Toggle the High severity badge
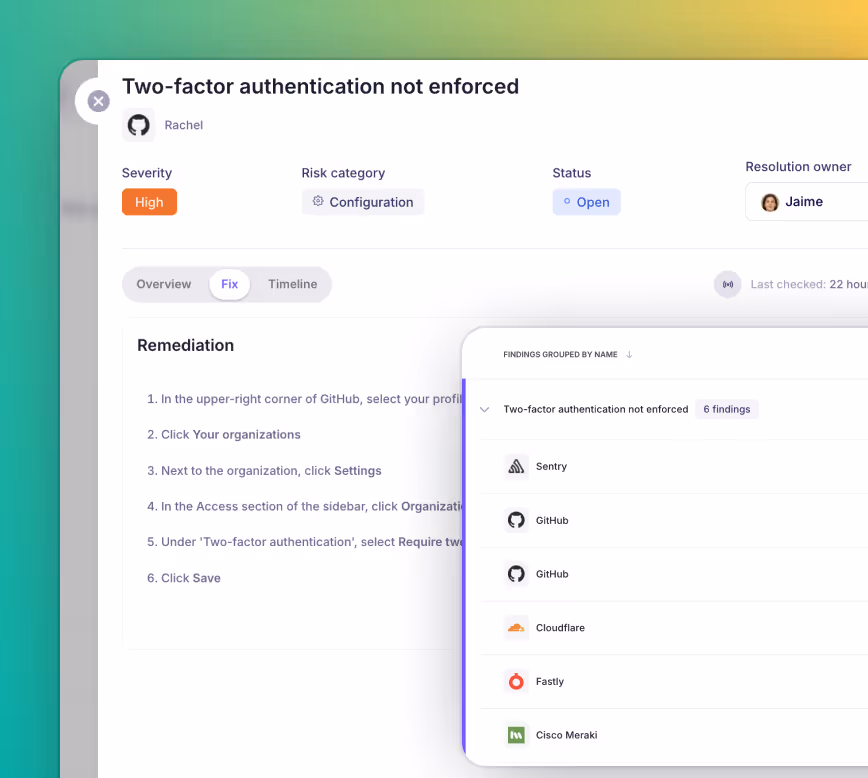 (x=149, y=201)
